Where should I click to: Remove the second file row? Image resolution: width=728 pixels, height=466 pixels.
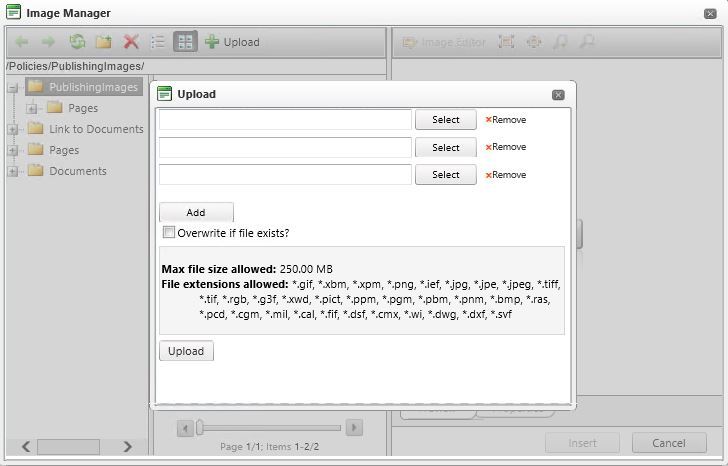click(x=506, y=147)
